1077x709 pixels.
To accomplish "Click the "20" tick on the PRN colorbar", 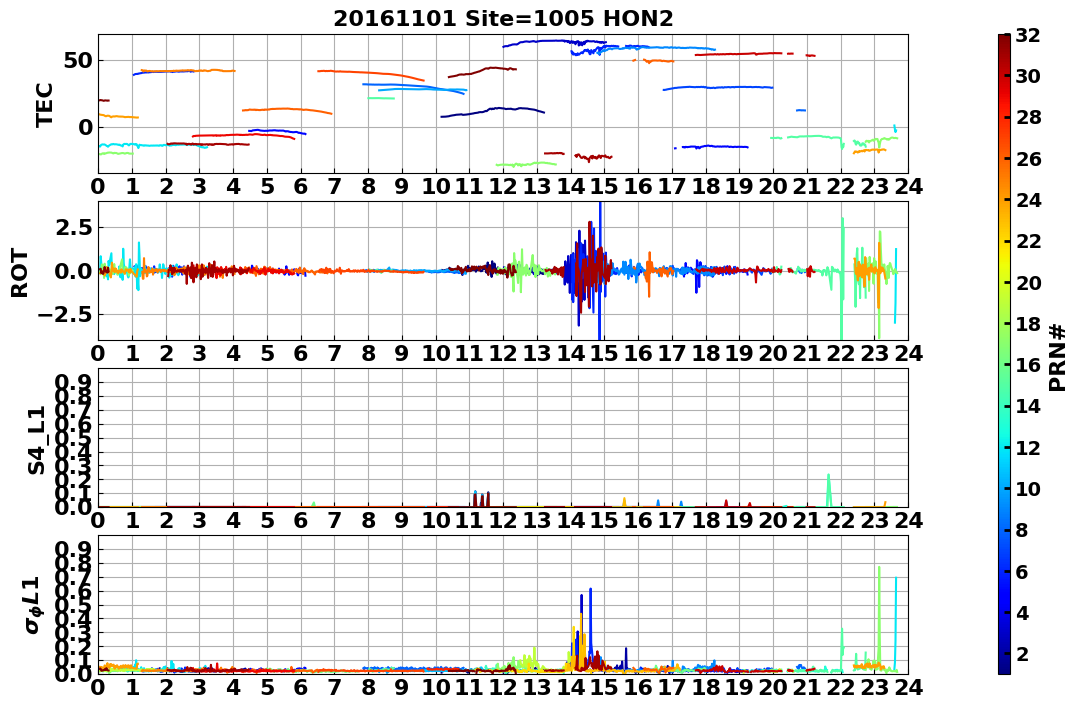I will [x=1027, y=282].
